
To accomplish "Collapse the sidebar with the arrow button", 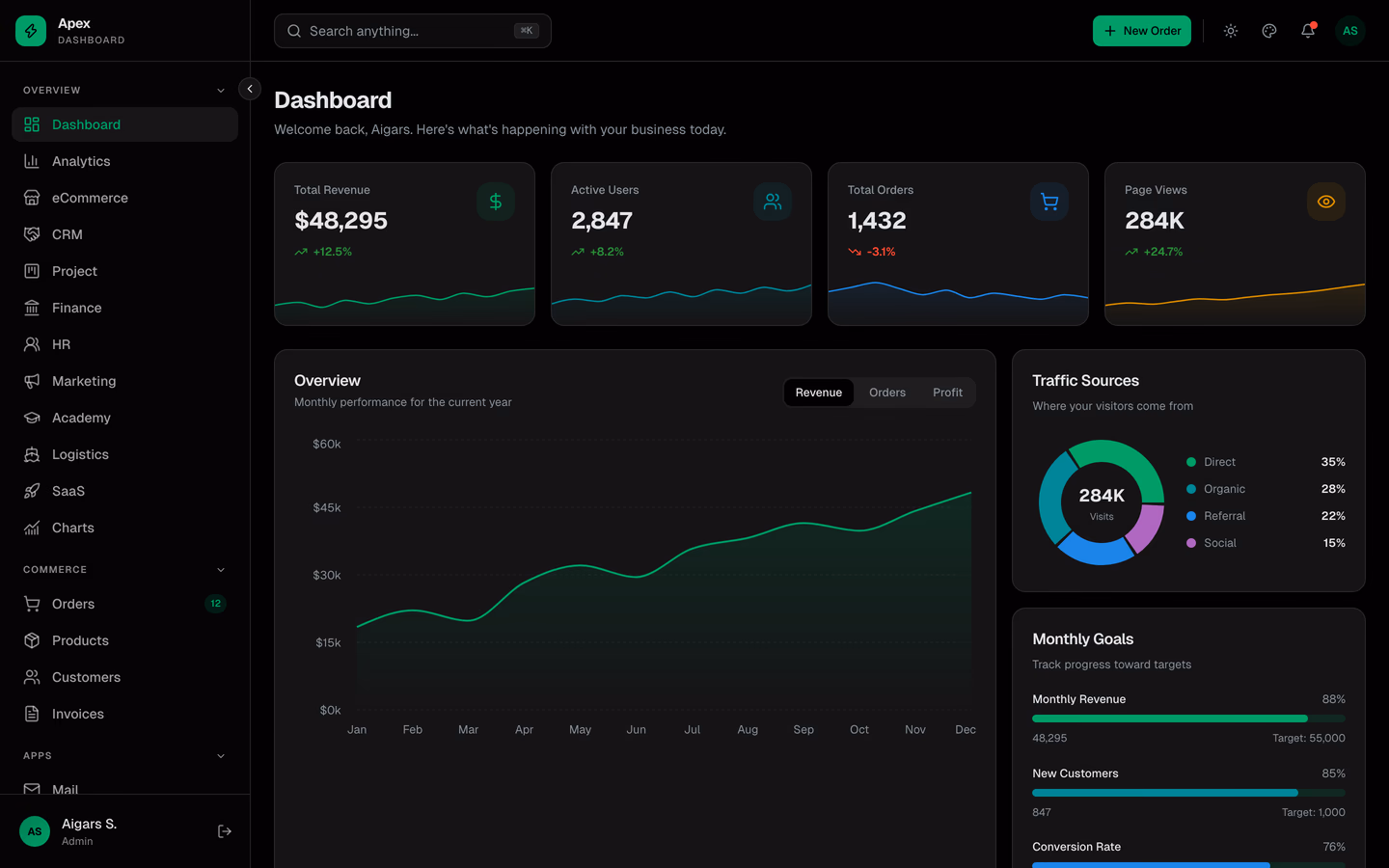I will [250, 89].
